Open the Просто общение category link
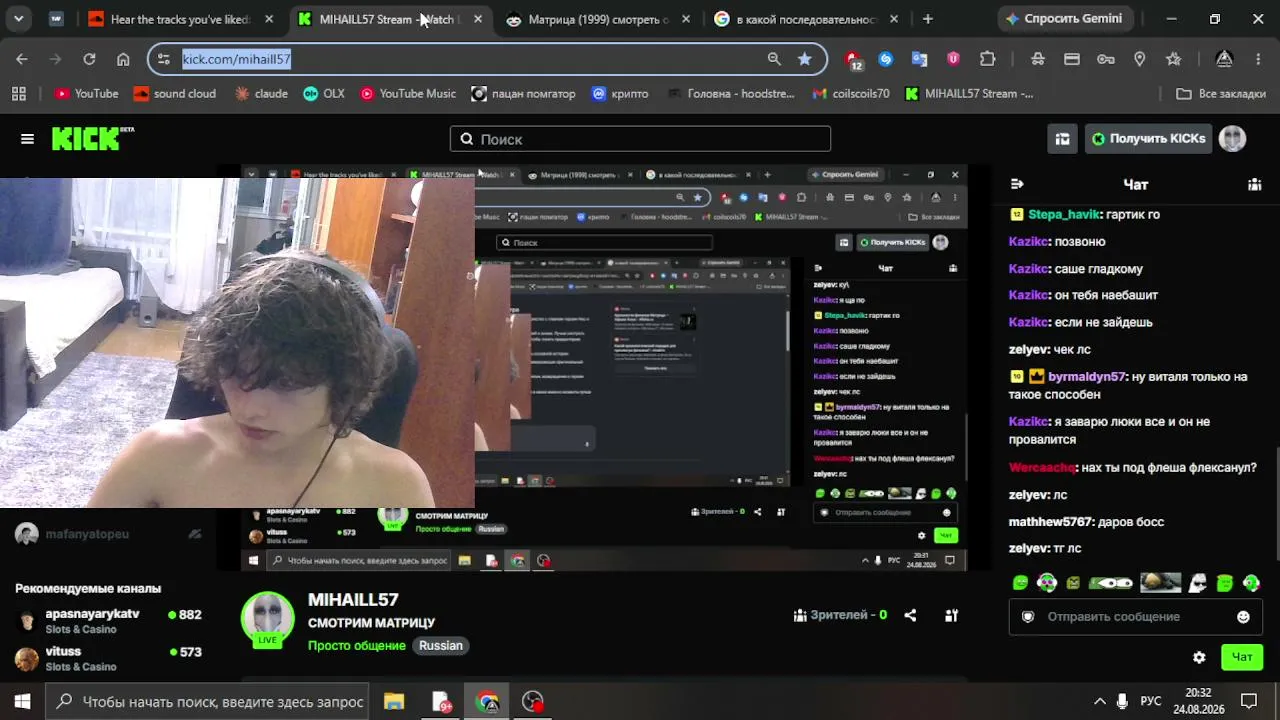Screen dimensions: 1280x720 tap(357, 646)
